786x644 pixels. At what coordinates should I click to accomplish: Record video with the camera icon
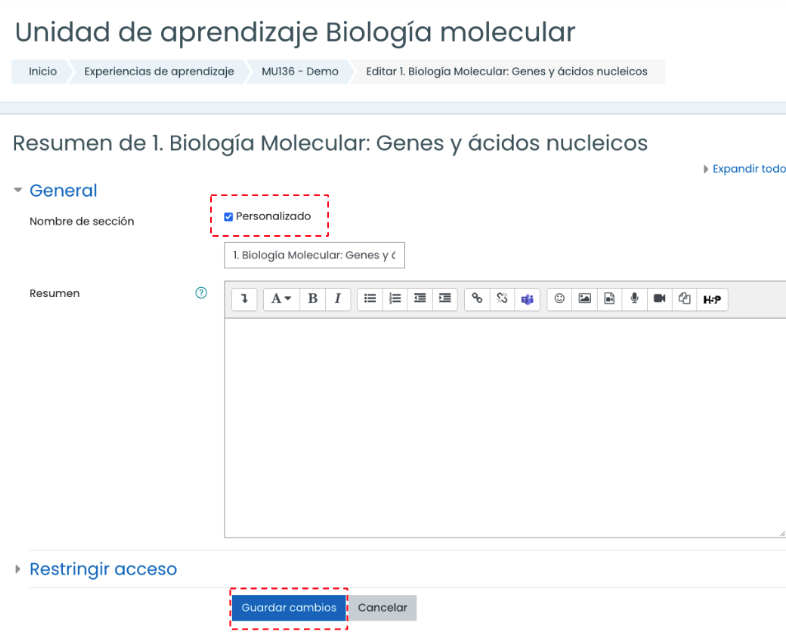pyautogui.click(x=660, y=299)
